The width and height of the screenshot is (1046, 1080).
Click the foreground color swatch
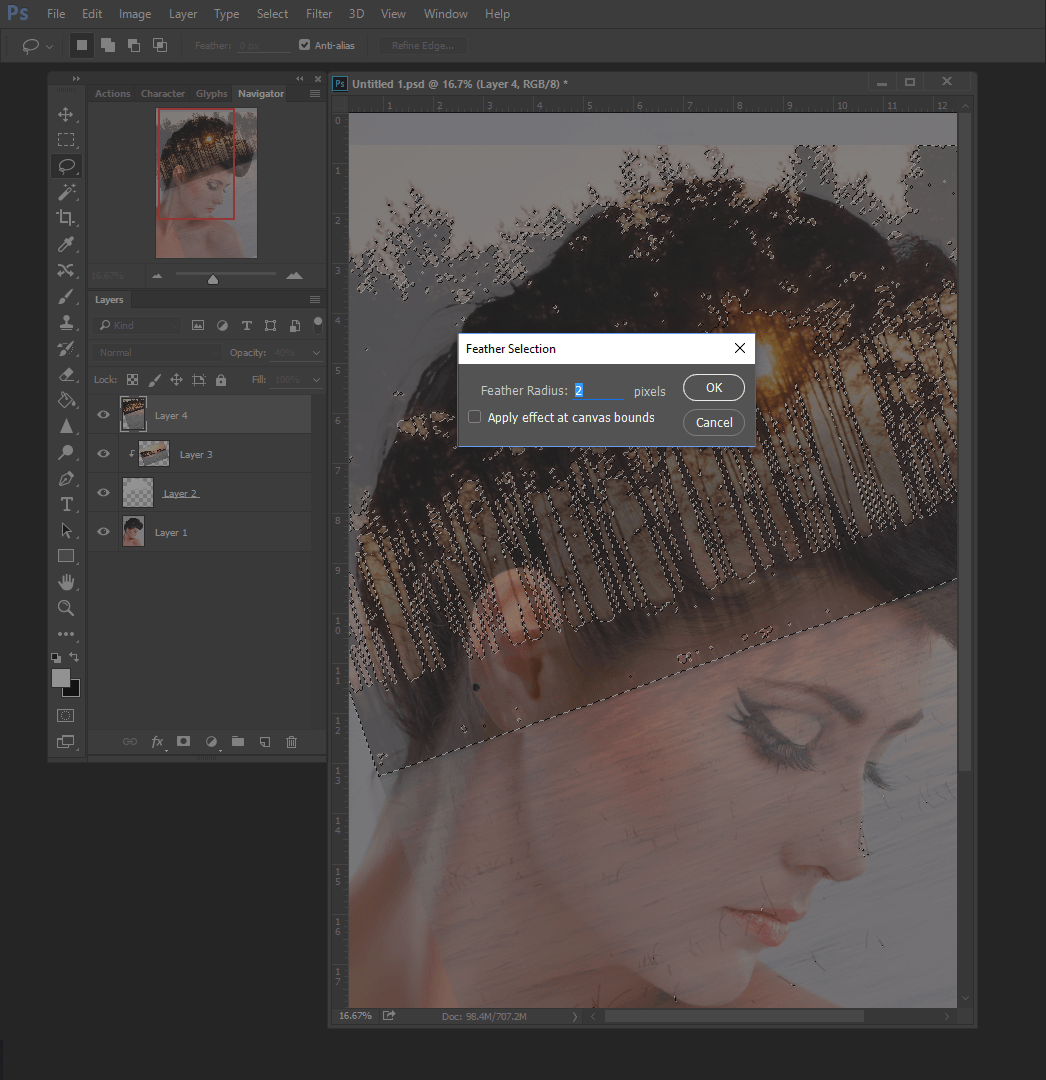tap(61, 678)
